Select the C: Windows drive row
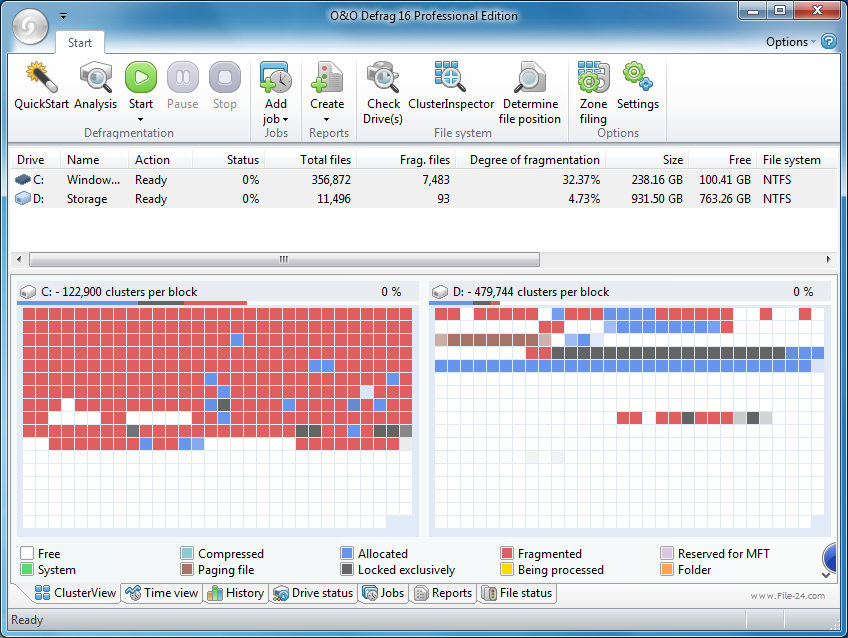This screenshot has height=638, width=848. 423,180
